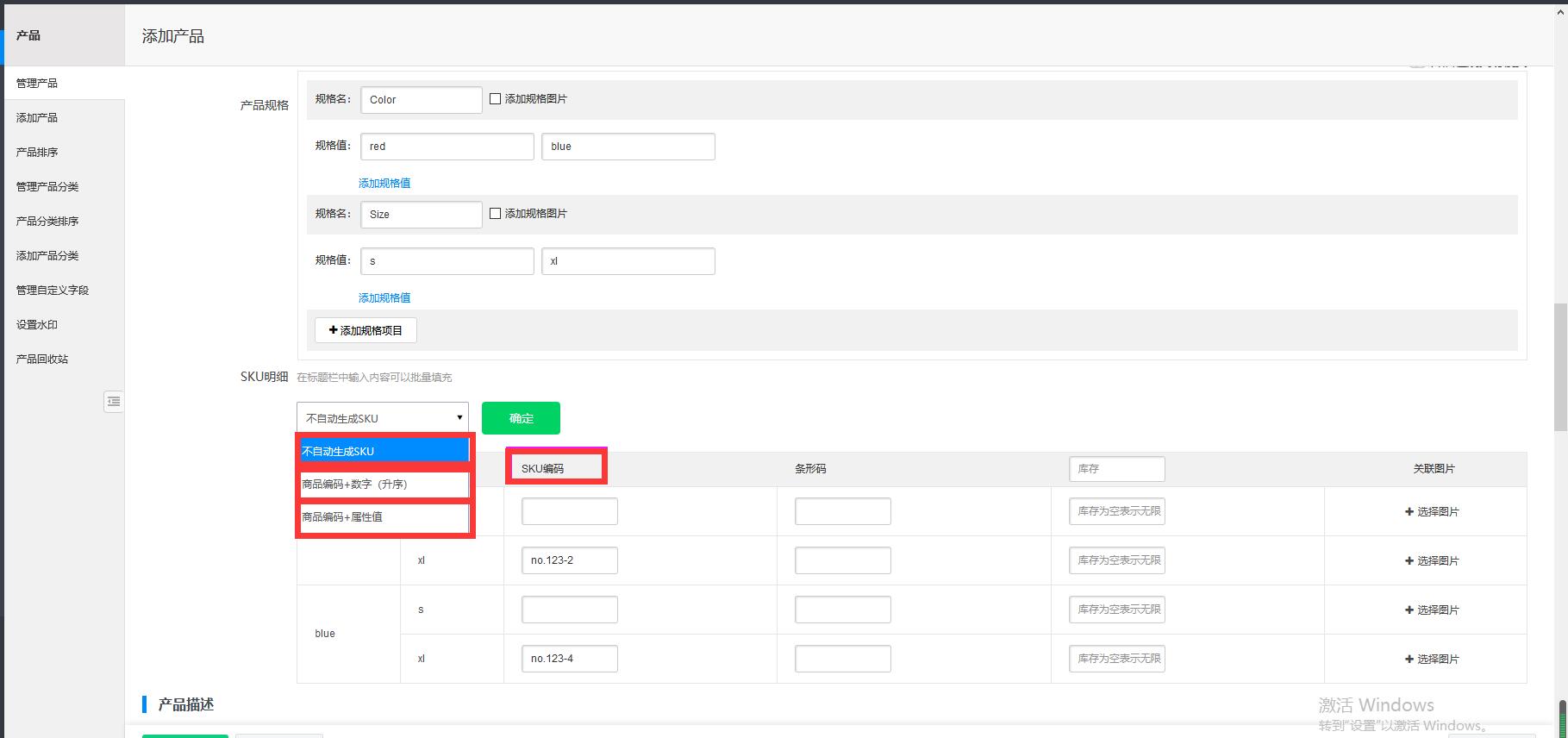Click 添加规格值 link under Size values

click(384, 297)
